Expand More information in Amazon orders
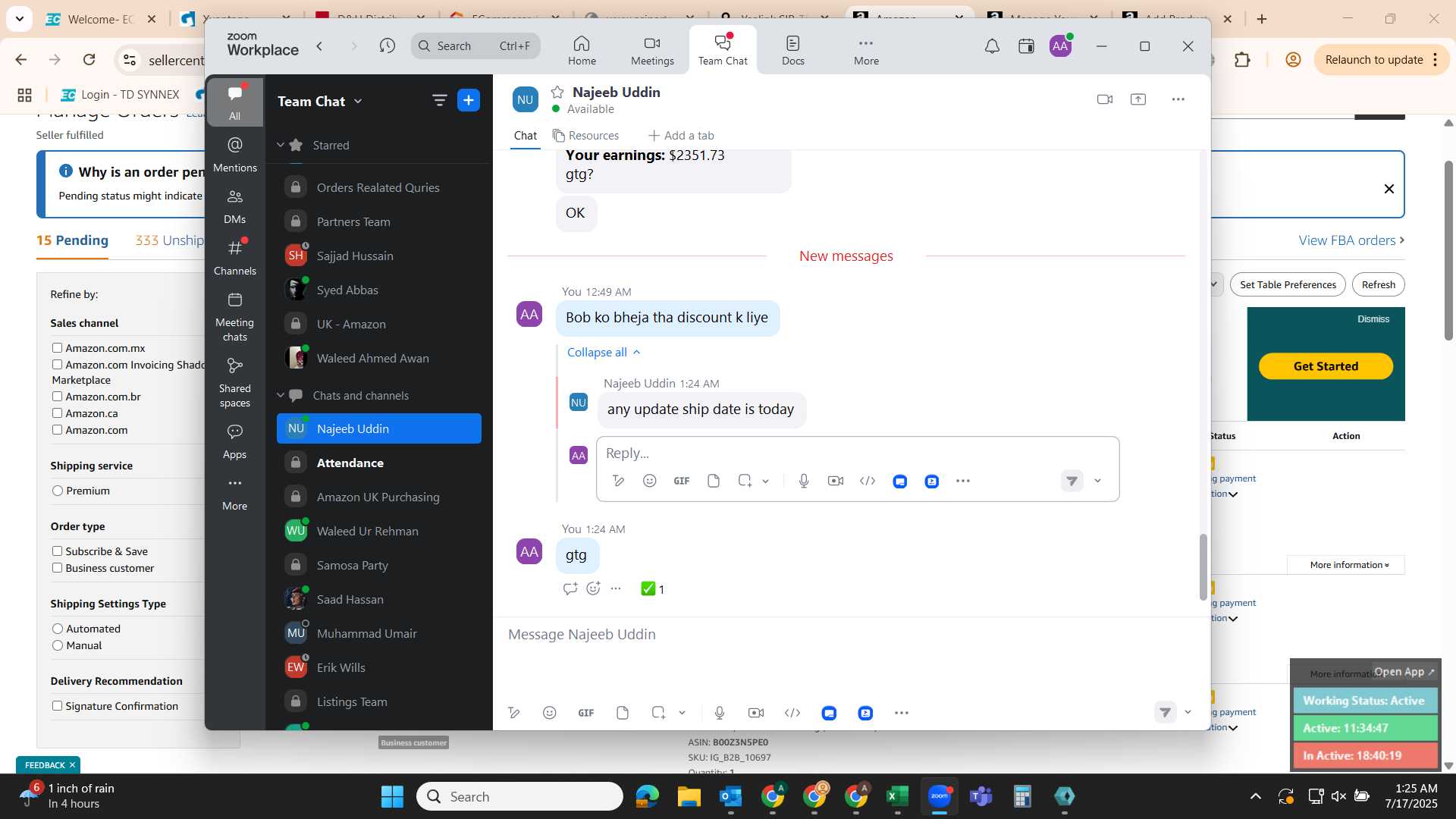Image resolution: width=1456 pixels, height=819 pixels. click(x=1346, y=565)
